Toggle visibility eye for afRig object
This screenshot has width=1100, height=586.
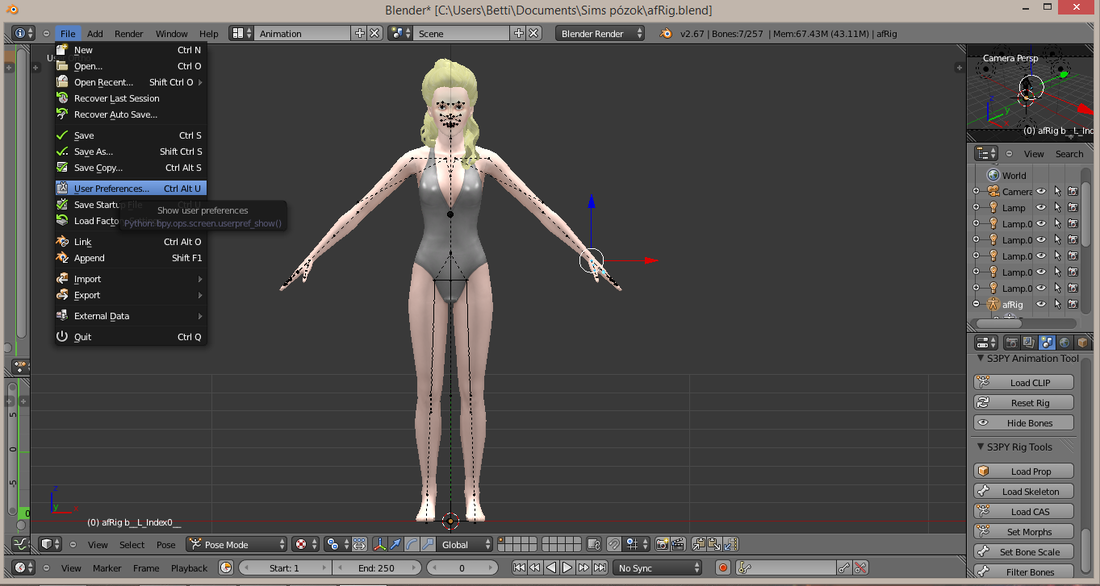[1041, 305]
